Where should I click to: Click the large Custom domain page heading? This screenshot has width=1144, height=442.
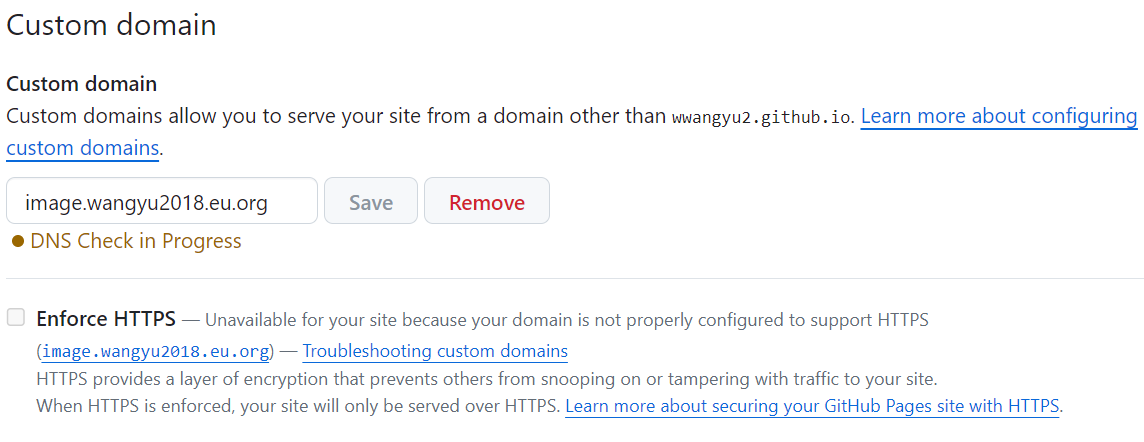111,26
